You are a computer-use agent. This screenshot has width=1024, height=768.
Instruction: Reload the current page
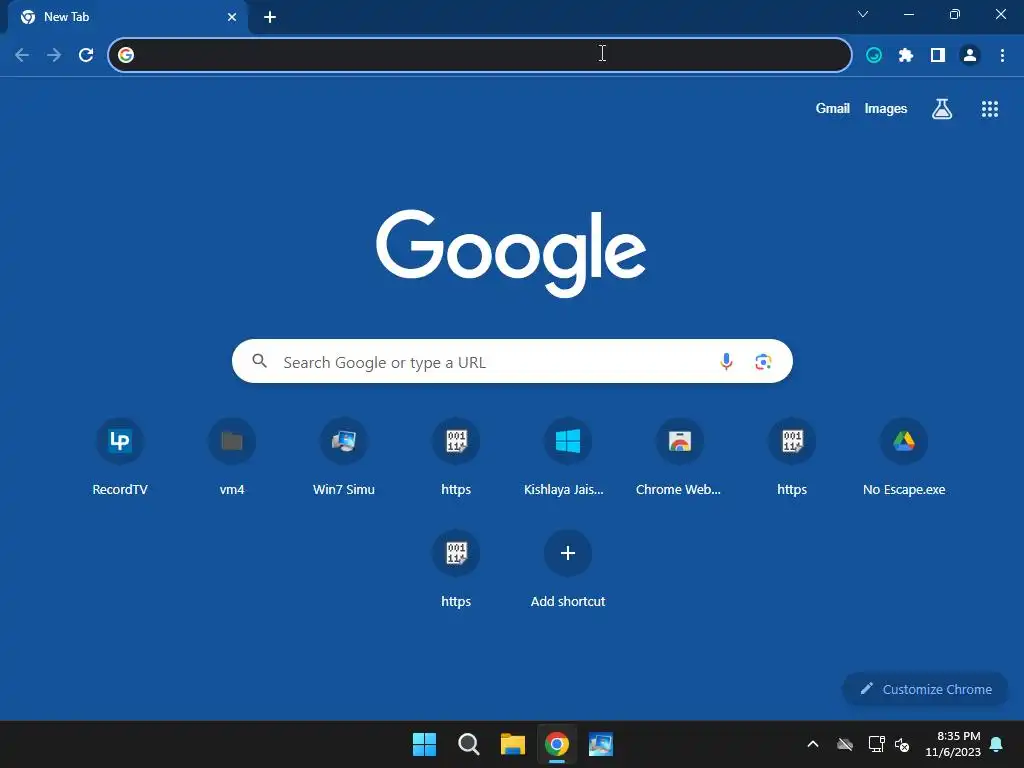pos(86,55)
